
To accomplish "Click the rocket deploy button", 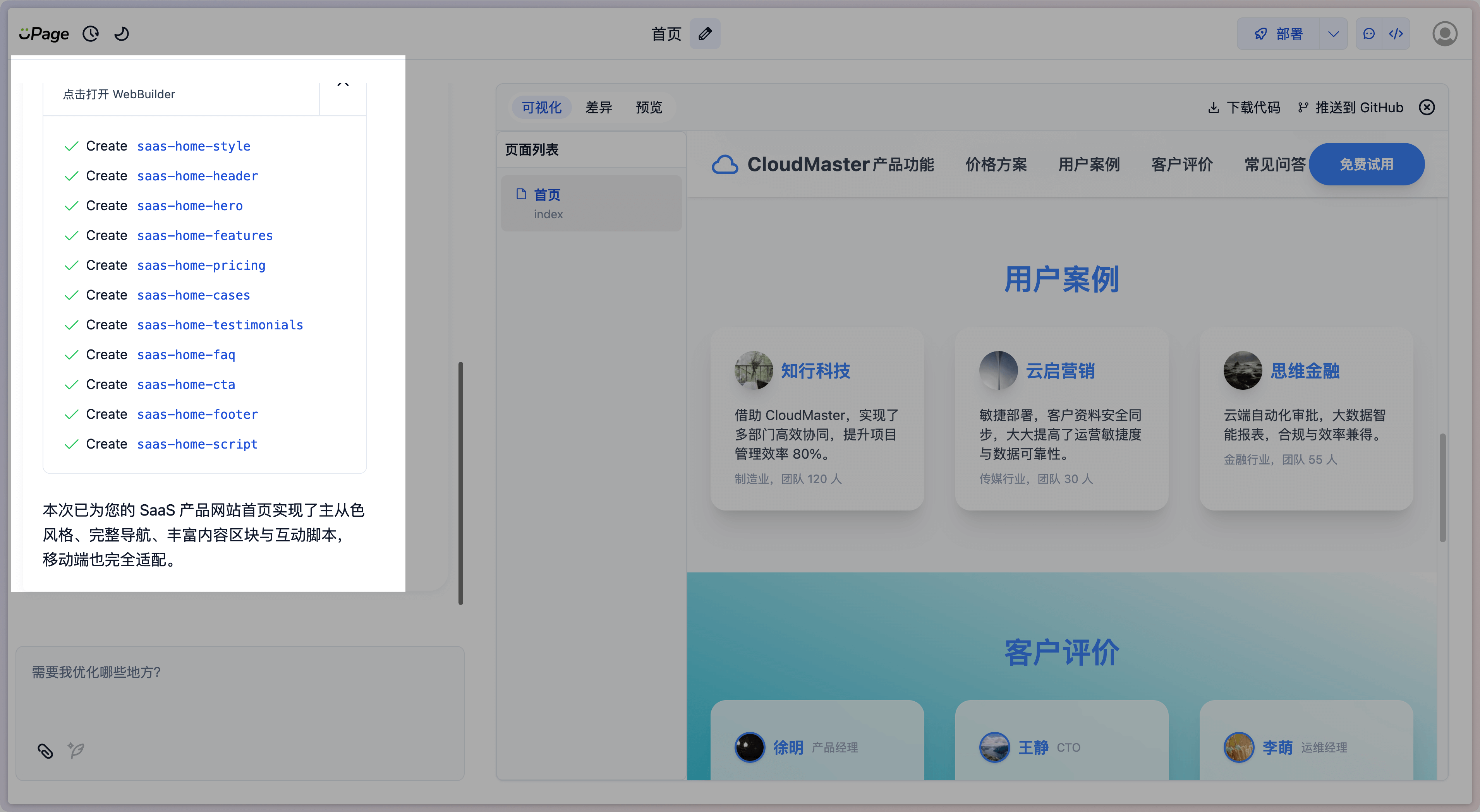I will point(1278,34).
